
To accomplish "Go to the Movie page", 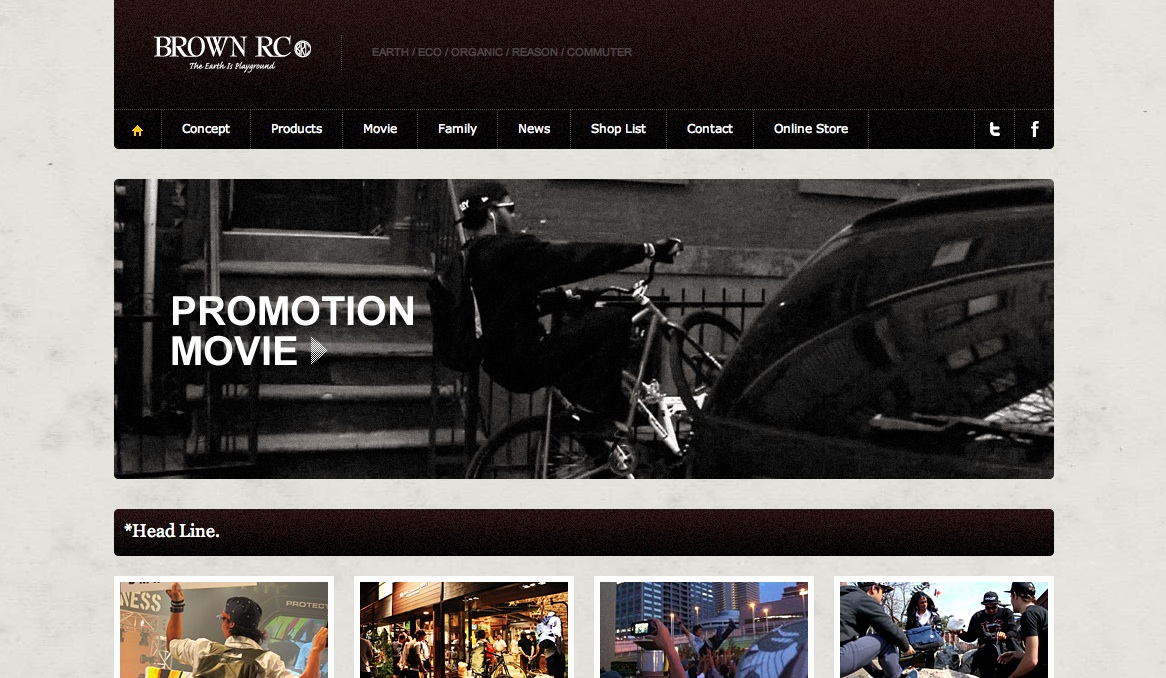I will click(x=380, y=129).
